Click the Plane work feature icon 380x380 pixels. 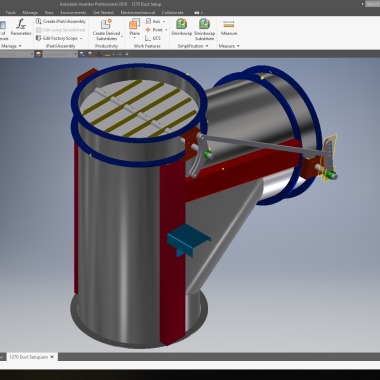pyautogui.click(x=134, y=27)
